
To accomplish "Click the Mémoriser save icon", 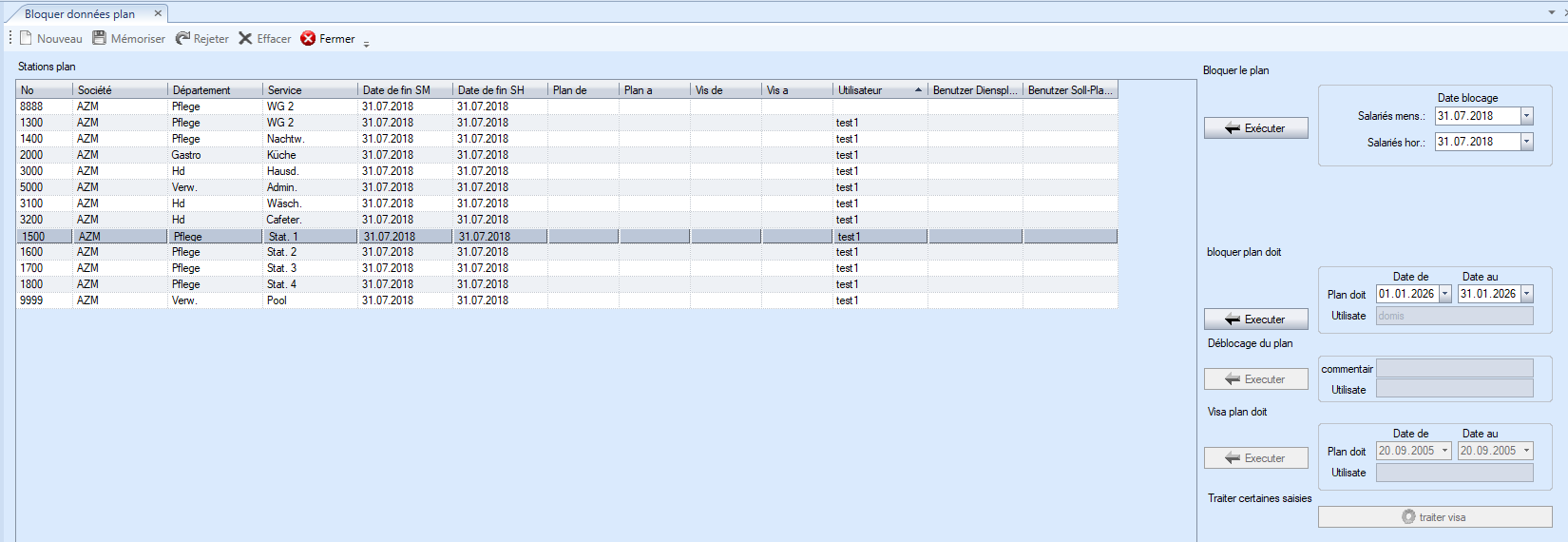I will click(x=99, y=38).
